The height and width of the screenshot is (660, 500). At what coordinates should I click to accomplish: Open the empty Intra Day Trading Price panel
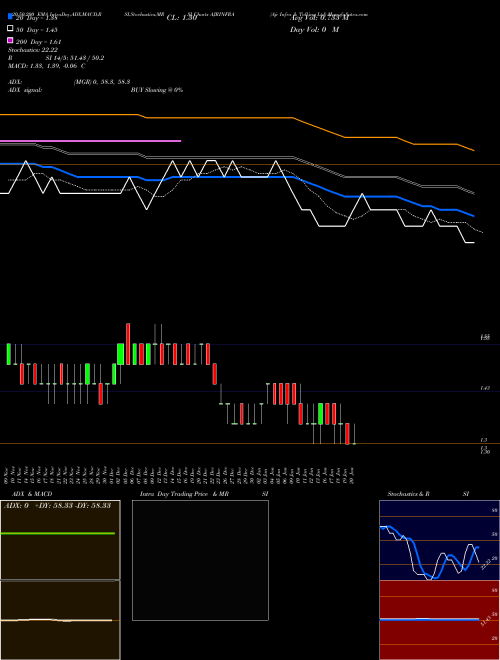[x=200, y=560]
